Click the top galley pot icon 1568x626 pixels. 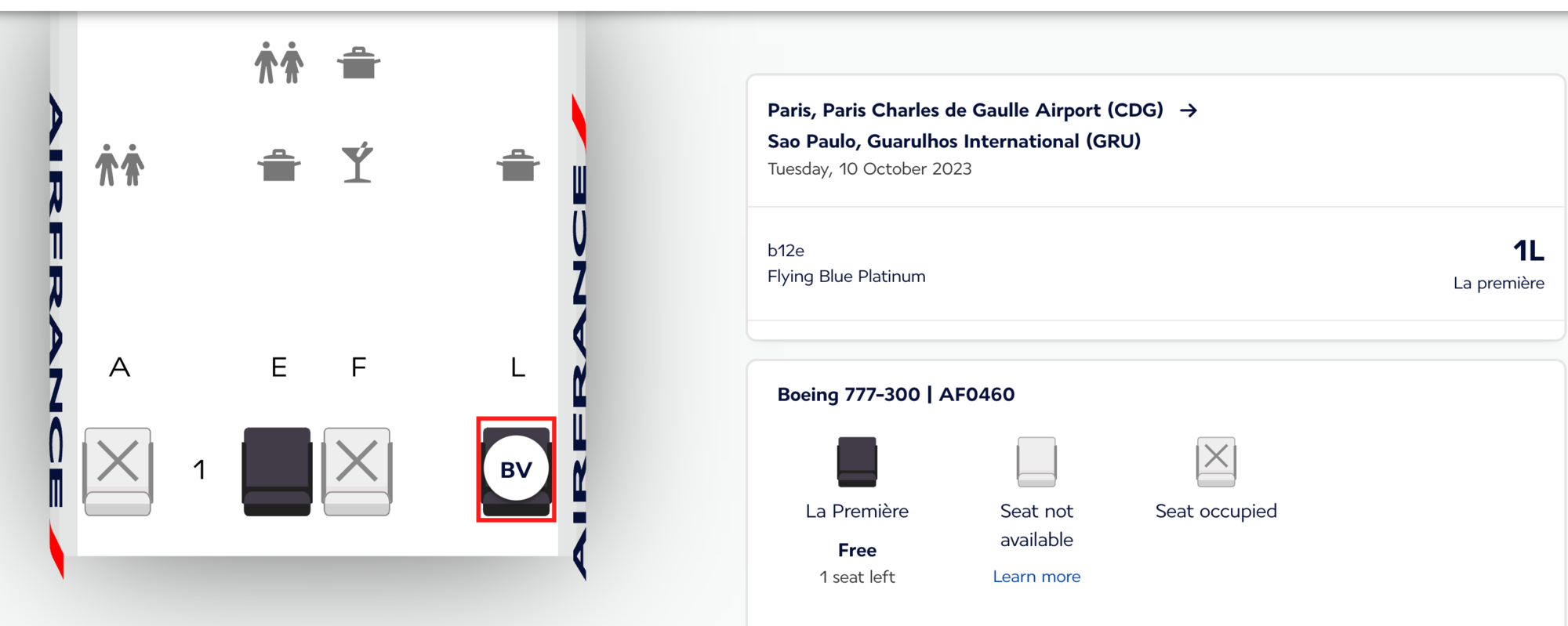click(x=358, y=63)
